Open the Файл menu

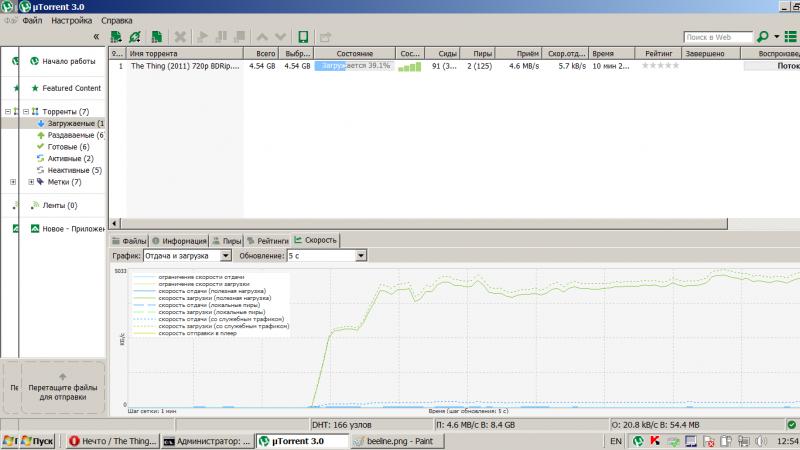pyautogui.click(x=32, y=20)
